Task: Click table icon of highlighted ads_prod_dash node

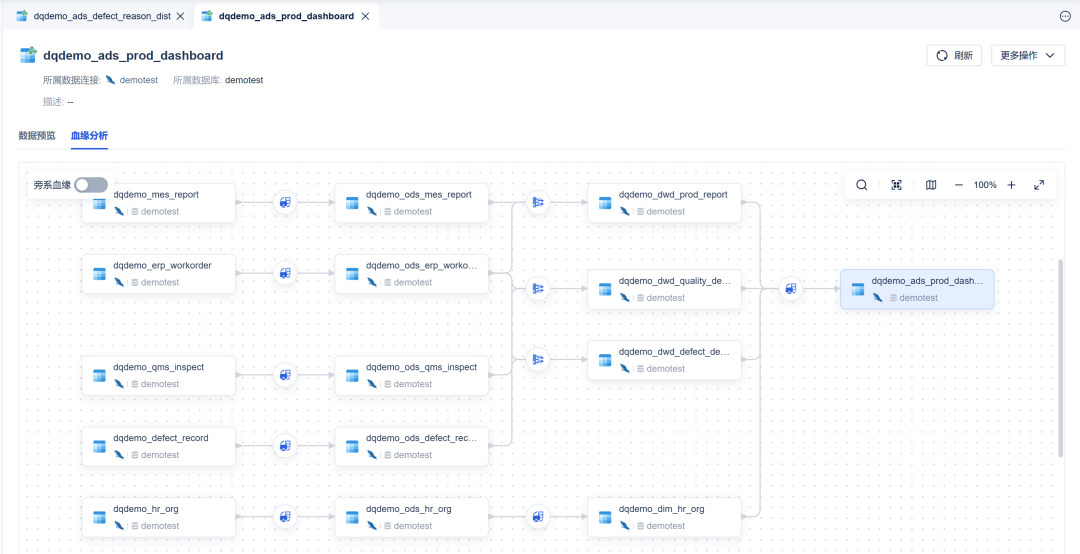Action: 858,289
